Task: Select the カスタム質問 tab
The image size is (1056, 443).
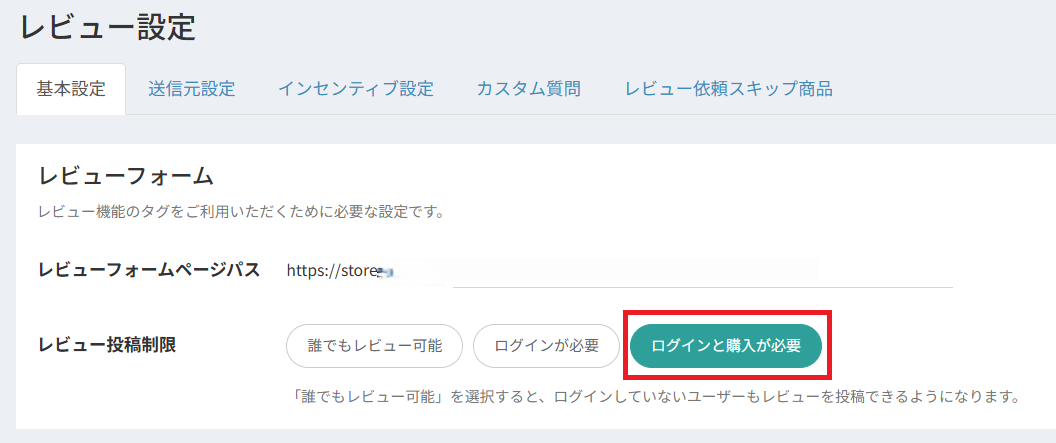Action: click(529, 89)
